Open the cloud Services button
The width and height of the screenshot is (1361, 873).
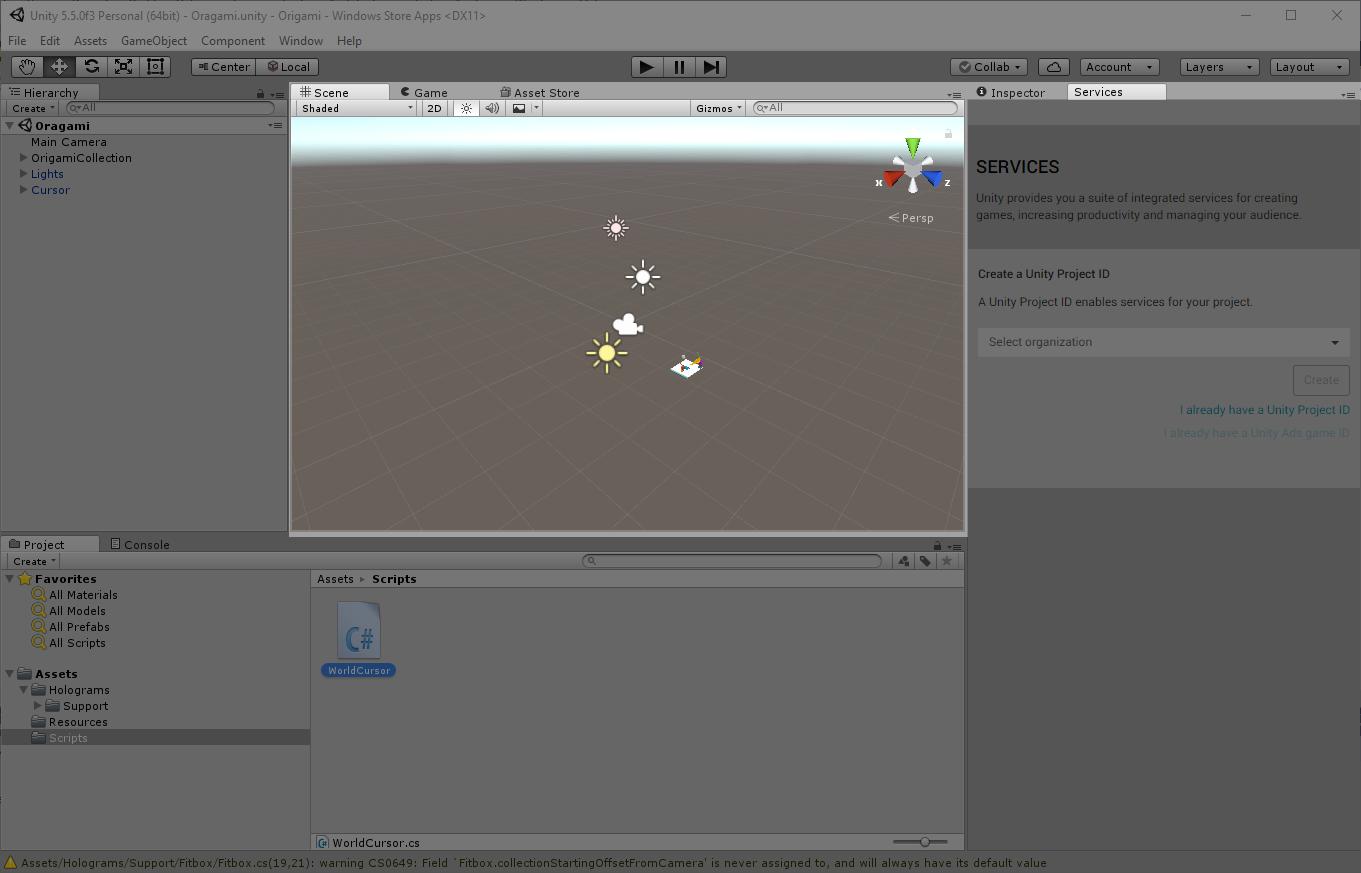[x=1054, y=67]
